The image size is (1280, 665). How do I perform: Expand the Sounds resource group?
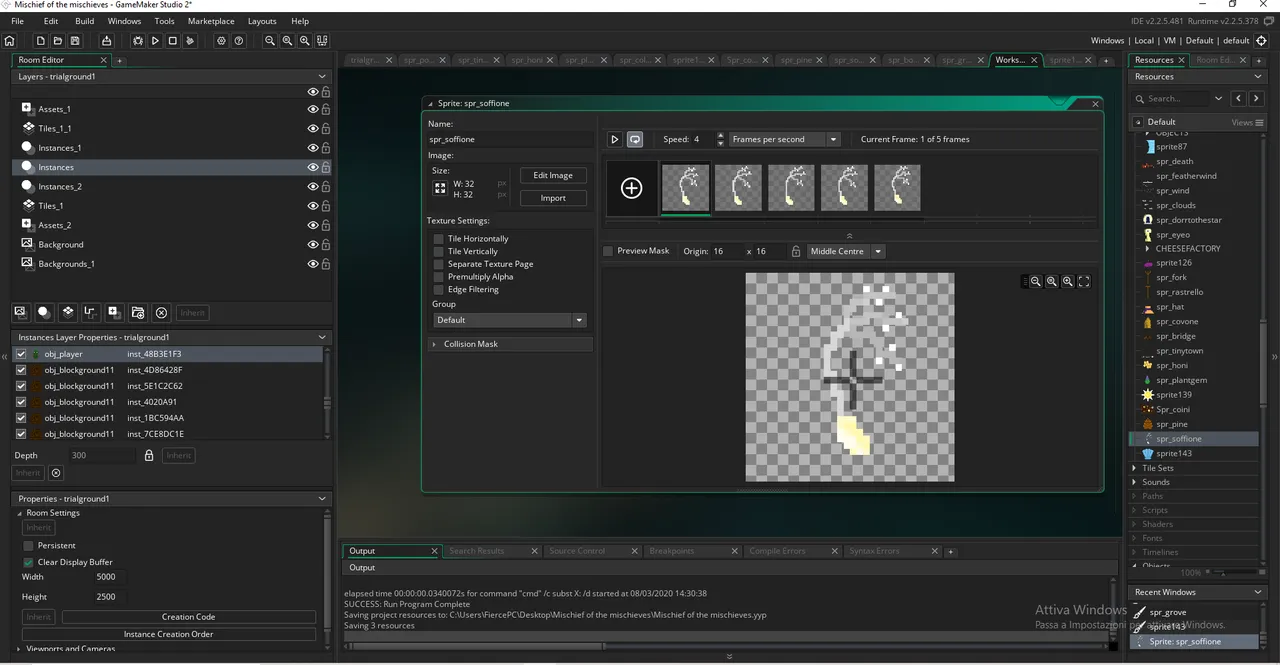[x=1135, y=482]
